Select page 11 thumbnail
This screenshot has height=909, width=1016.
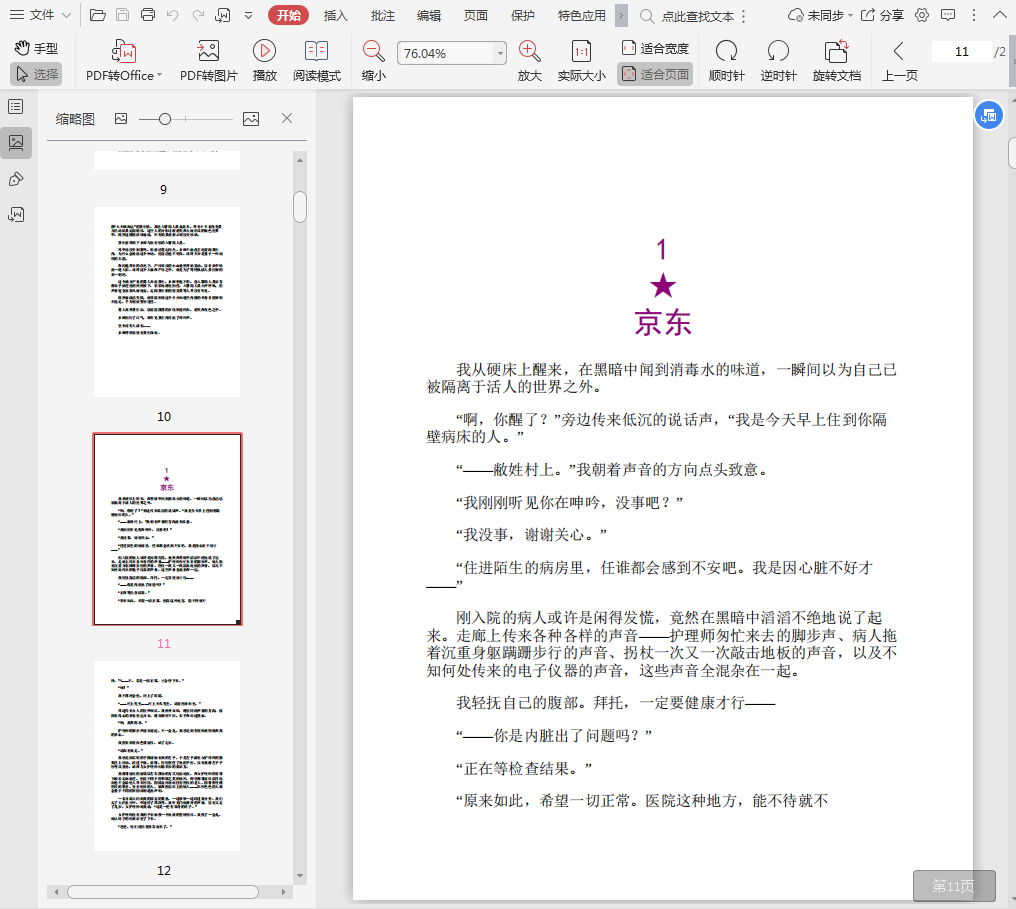167,529
